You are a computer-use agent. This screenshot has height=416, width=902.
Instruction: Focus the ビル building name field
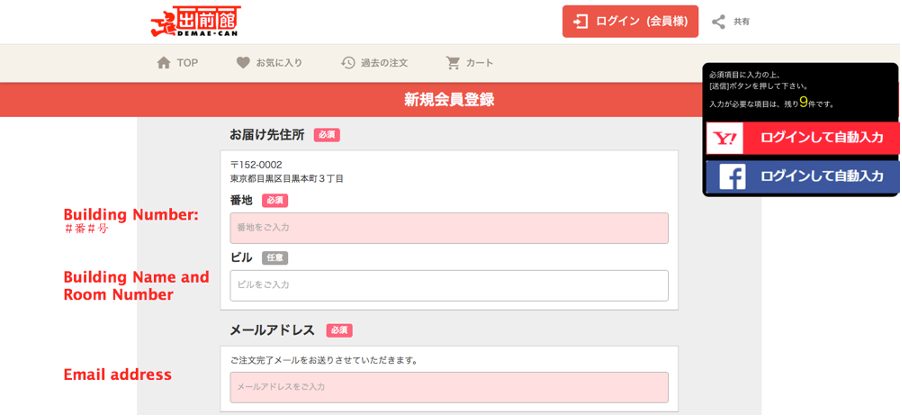(449, 285)
